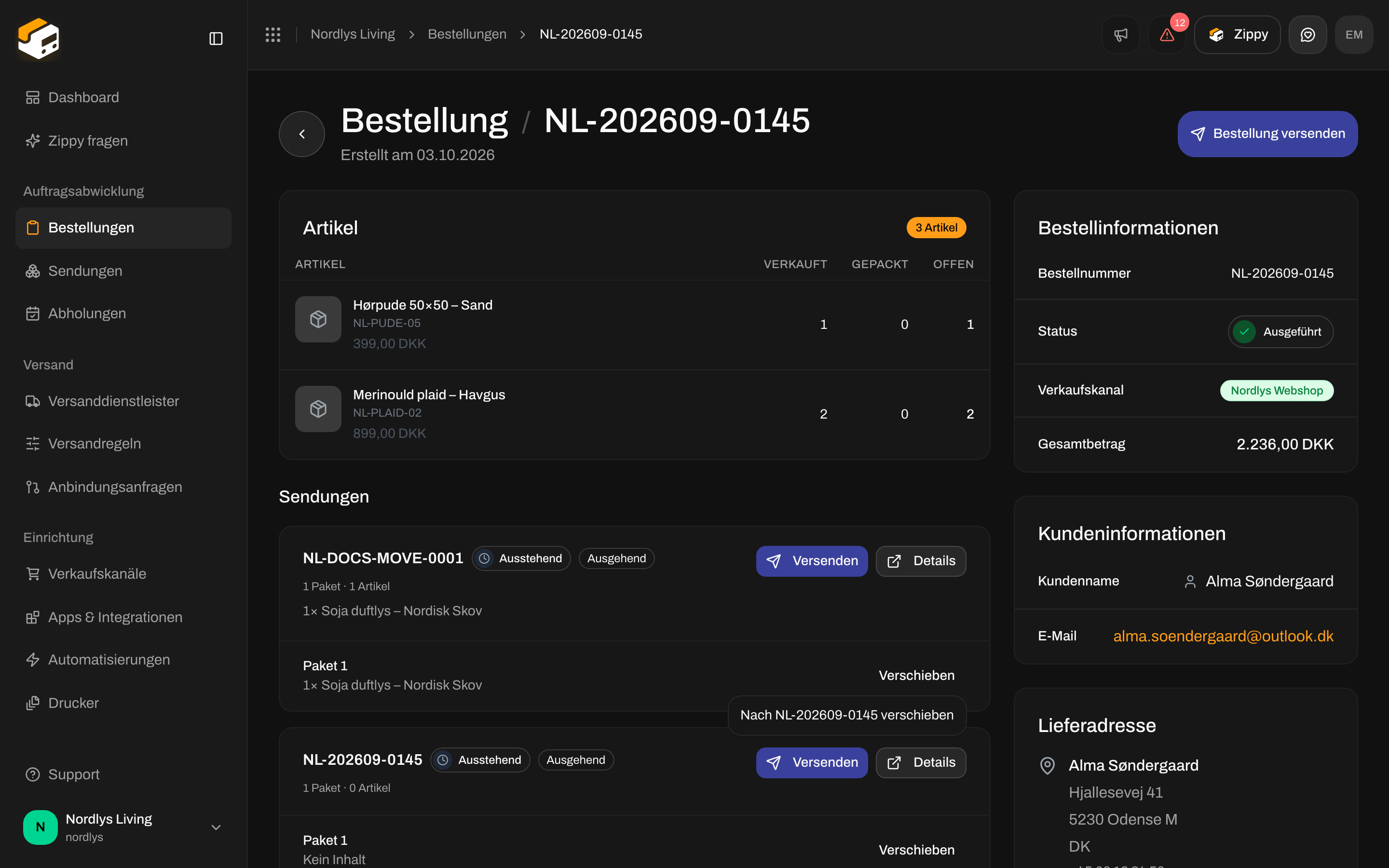Viewport: 1389px width, 868px height.
Task: Open Automatisierungen in the sidebar
Action: coord(123,660)
